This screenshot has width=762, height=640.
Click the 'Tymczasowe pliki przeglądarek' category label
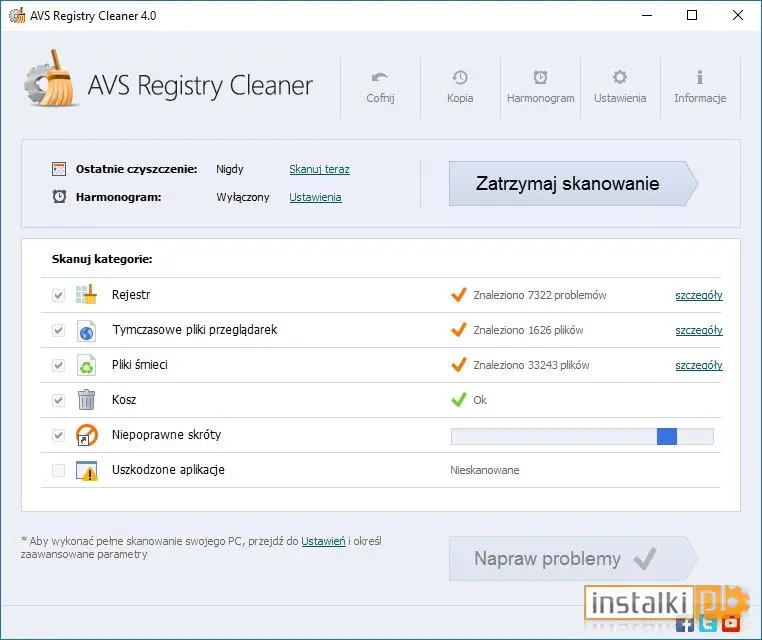pos(195,329)
